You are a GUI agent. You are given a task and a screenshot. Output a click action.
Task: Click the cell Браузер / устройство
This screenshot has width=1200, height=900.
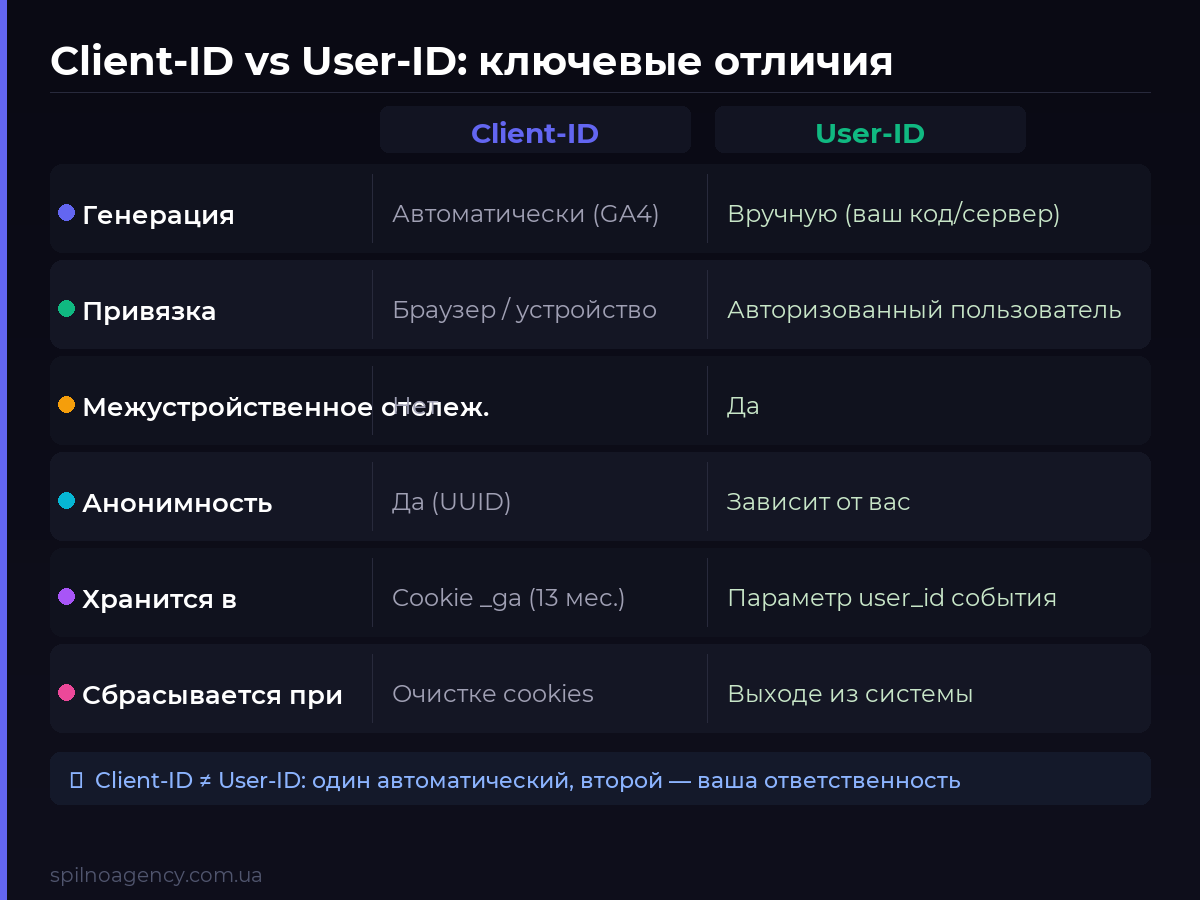click(524, 310)
